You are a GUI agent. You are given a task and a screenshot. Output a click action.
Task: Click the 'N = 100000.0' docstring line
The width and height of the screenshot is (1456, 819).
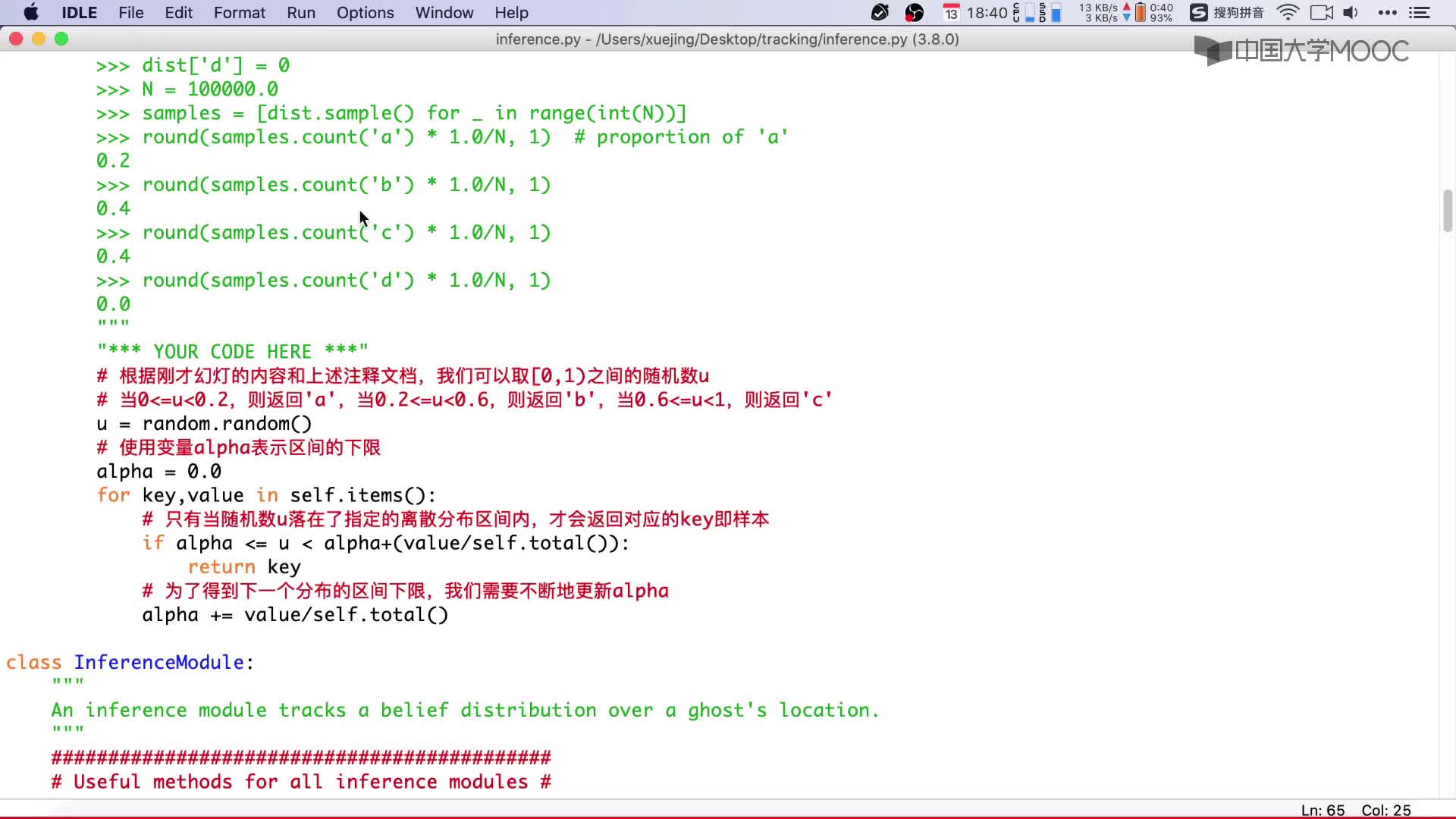point(187,89)
